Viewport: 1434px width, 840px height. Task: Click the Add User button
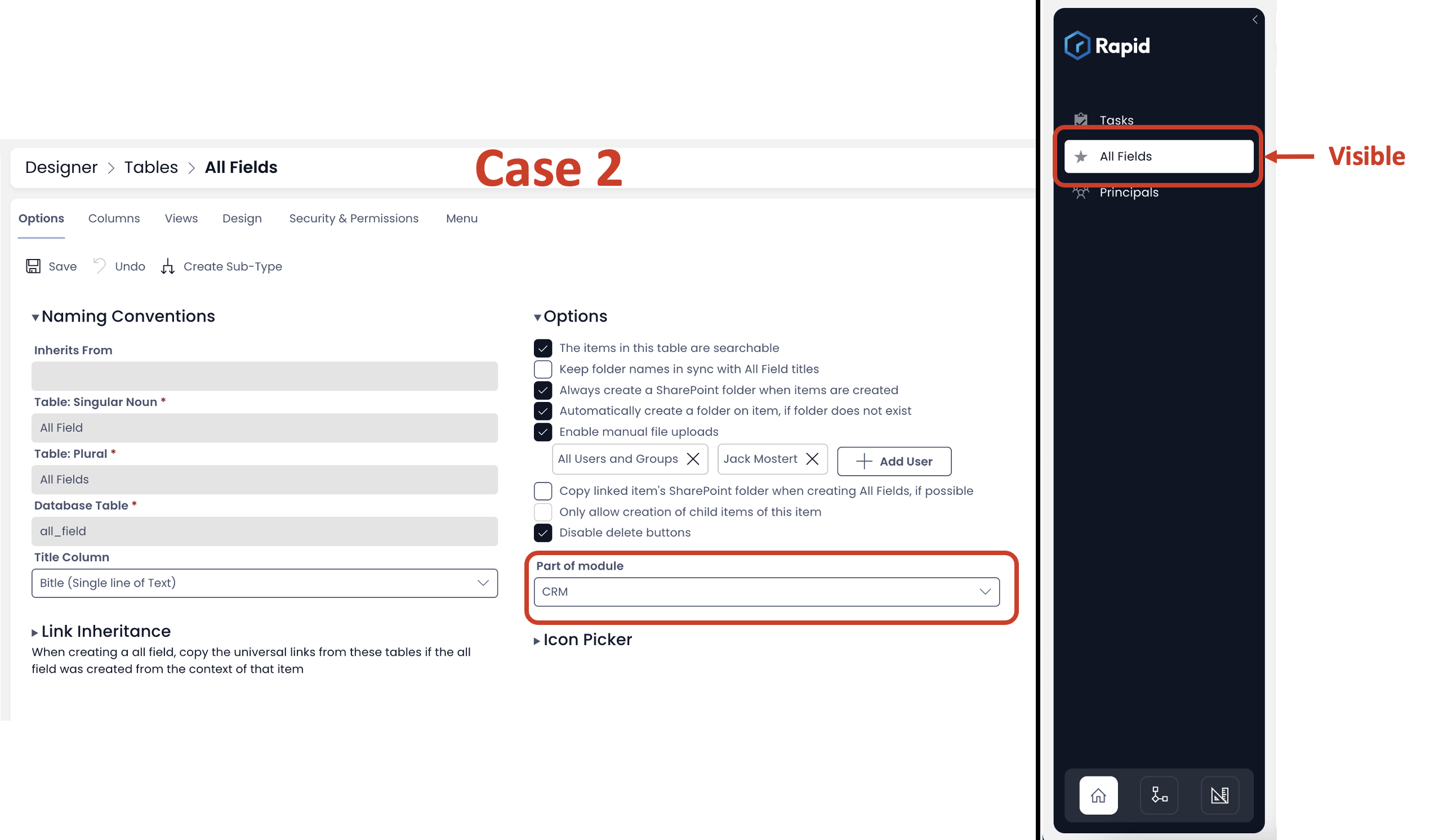(x=894, y=461)
